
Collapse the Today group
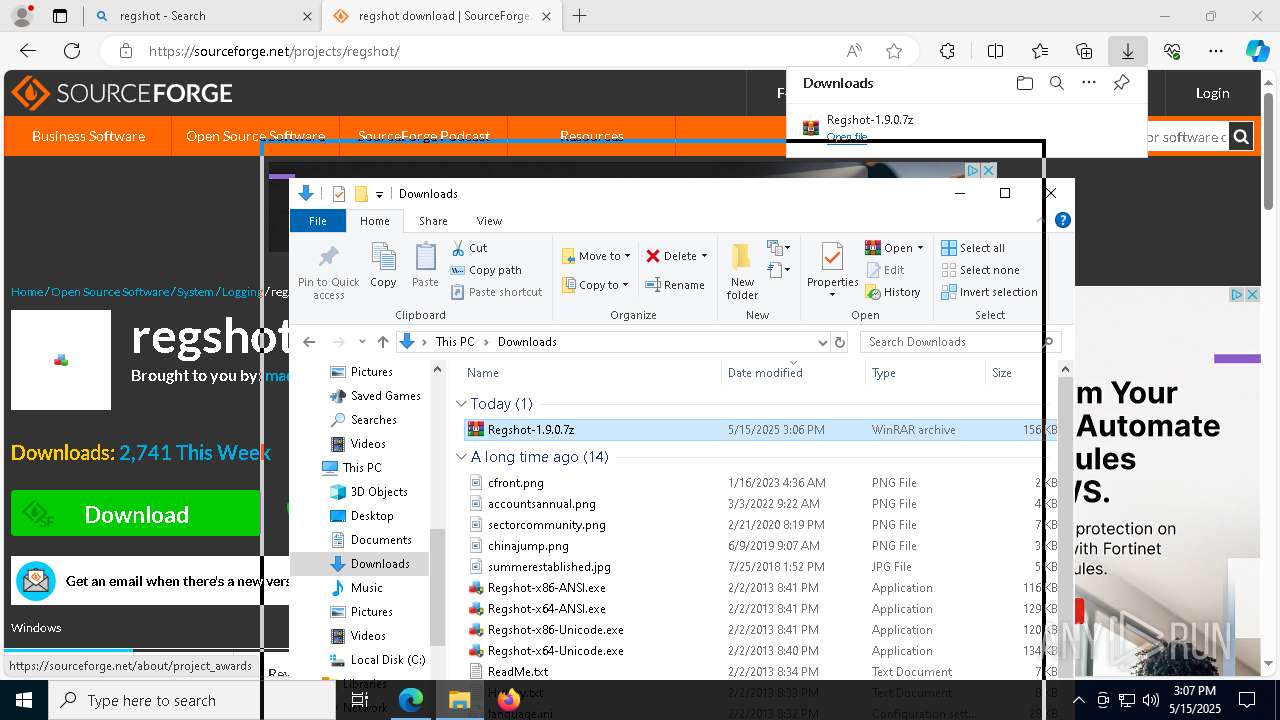click(x=461, y=404)
